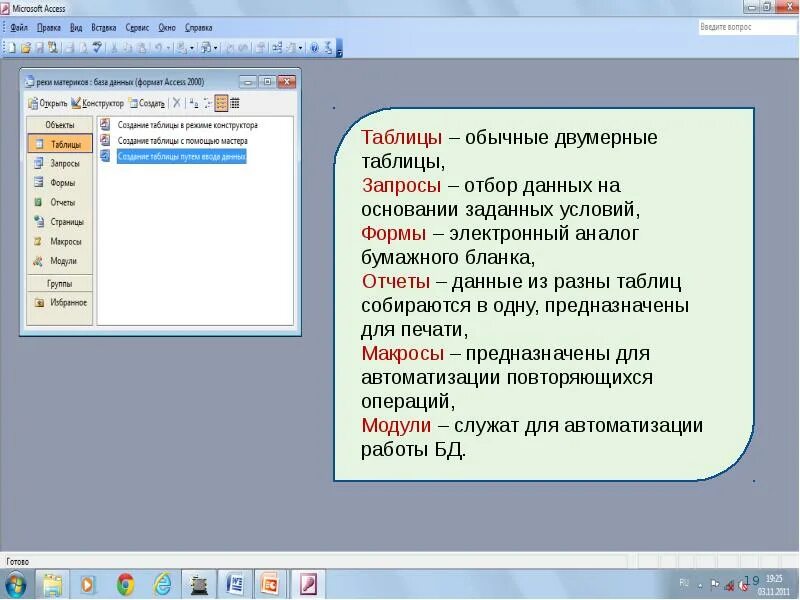This screenshot has width=800, height=600.
Task: Click the New Object toolbar icon
Action: click(291, 48)
